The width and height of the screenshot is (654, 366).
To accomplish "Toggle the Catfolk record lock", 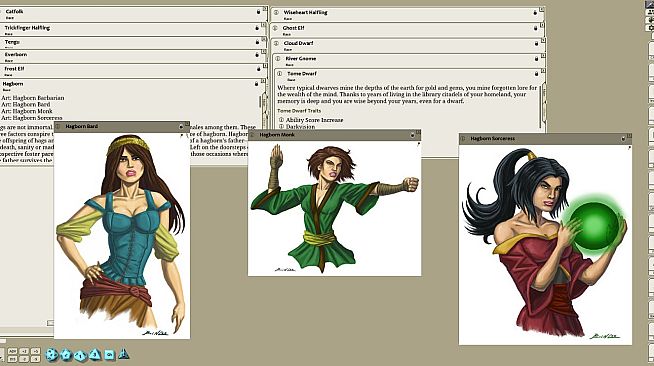I will tap(258, 12).
